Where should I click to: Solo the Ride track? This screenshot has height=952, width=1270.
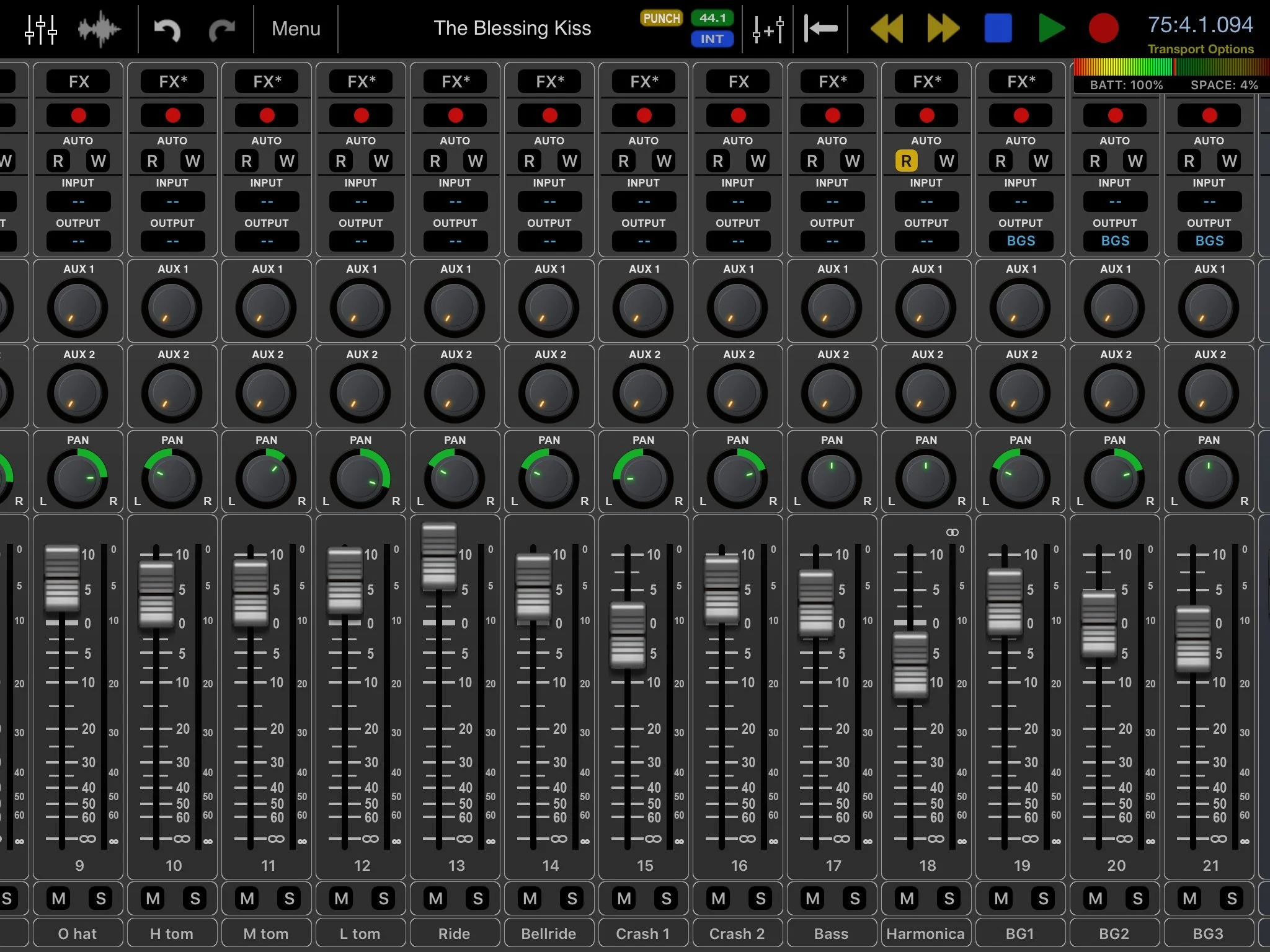click(x=477, y=898)
